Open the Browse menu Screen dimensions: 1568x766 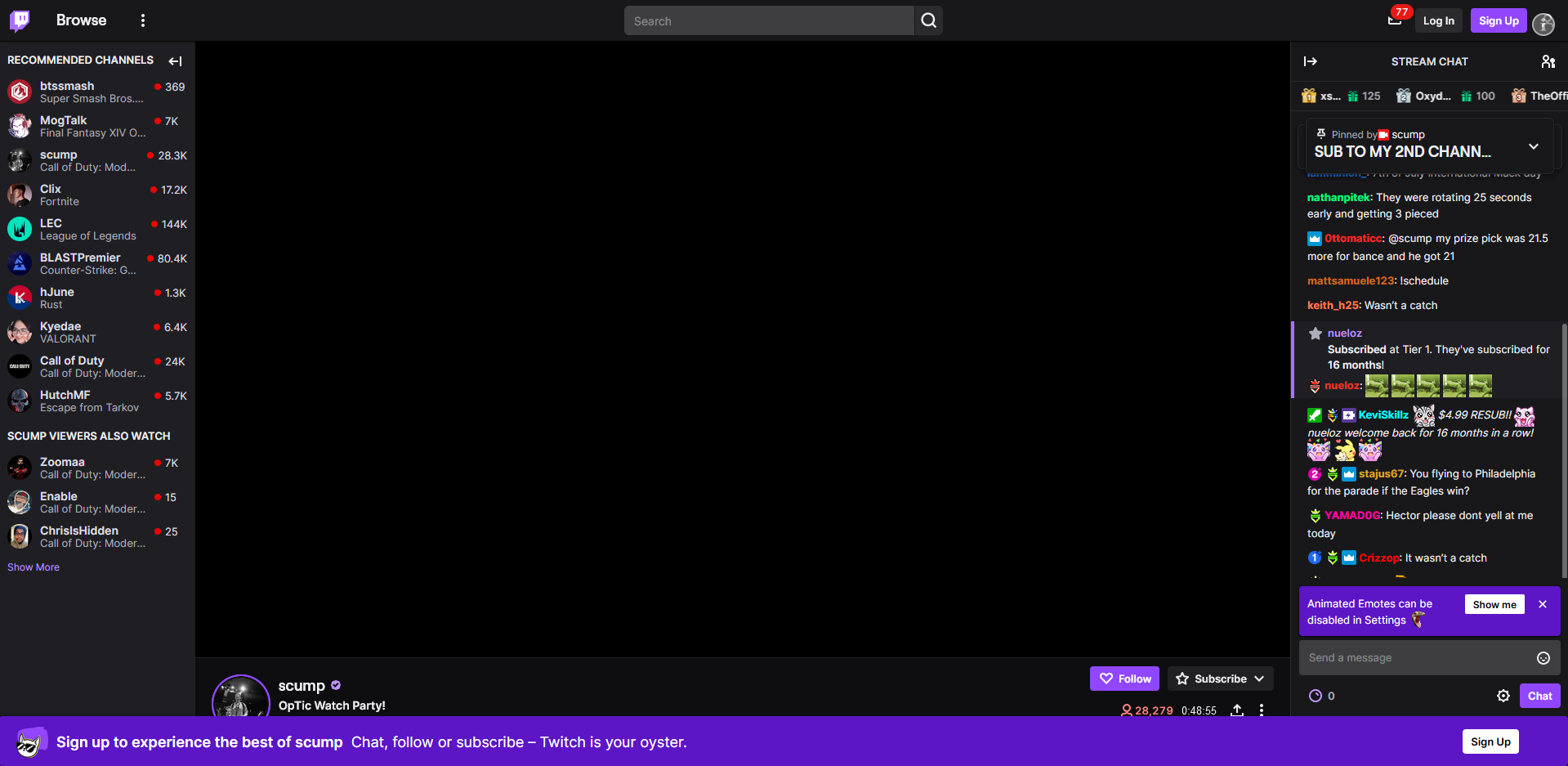click(81, 20)
